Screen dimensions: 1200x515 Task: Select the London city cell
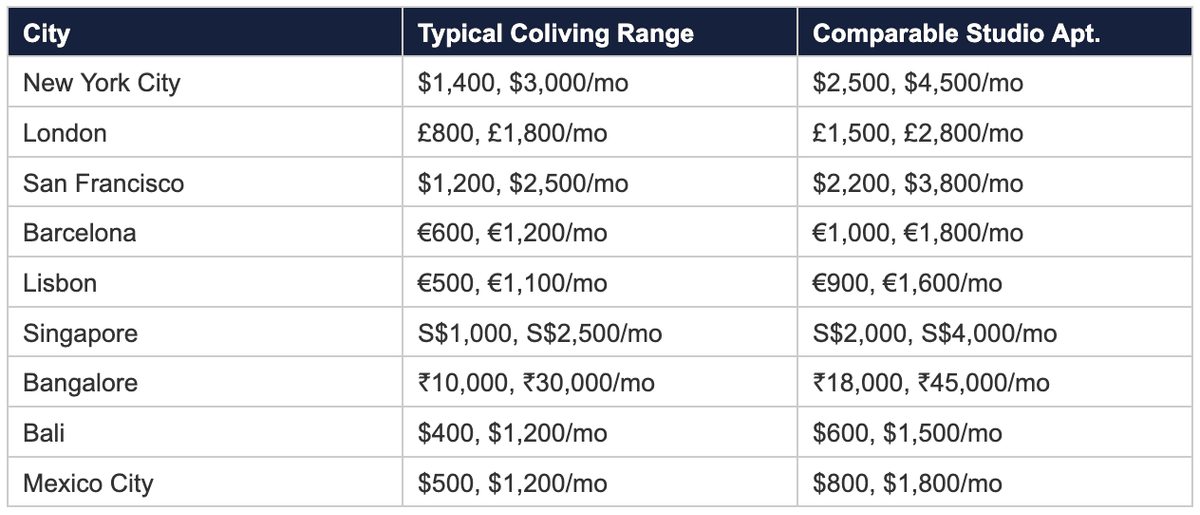pyautogui.click(x=65, y=133)
